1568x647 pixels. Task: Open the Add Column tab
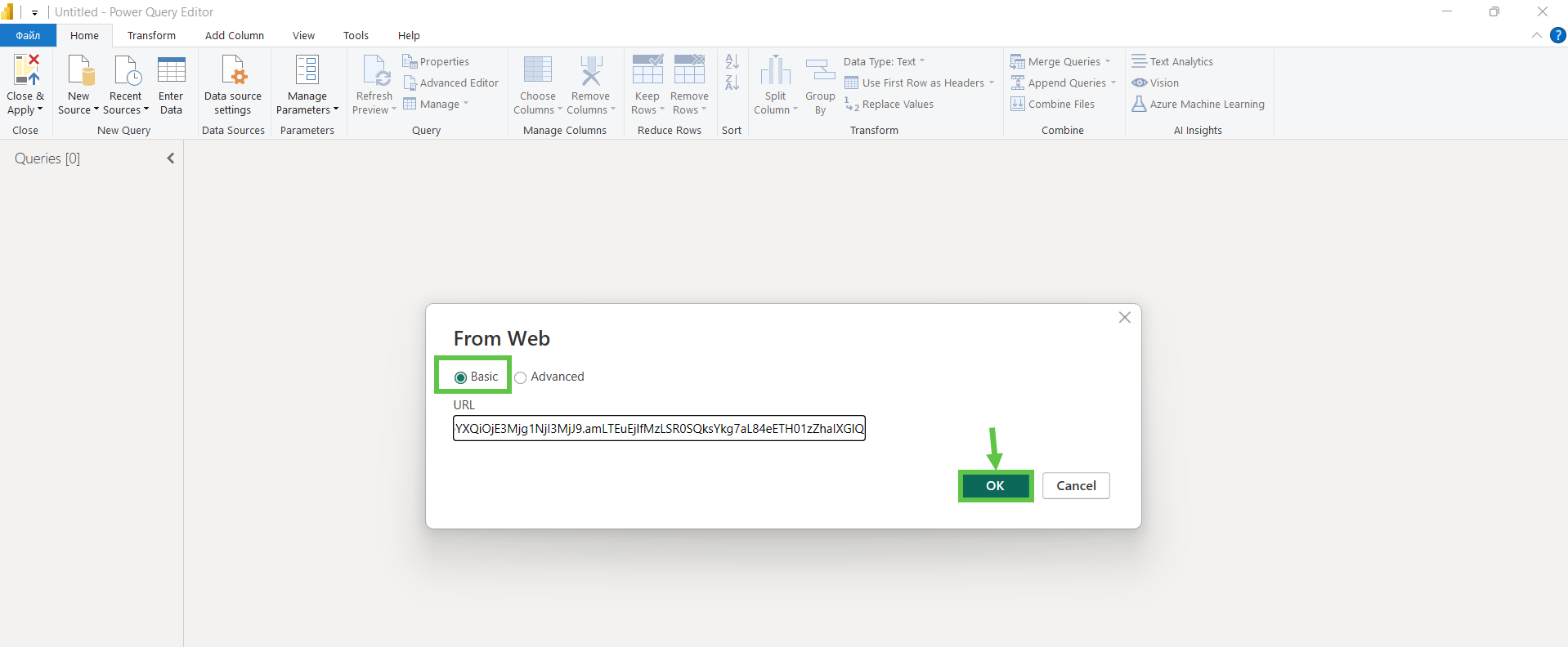pos(234,36)
